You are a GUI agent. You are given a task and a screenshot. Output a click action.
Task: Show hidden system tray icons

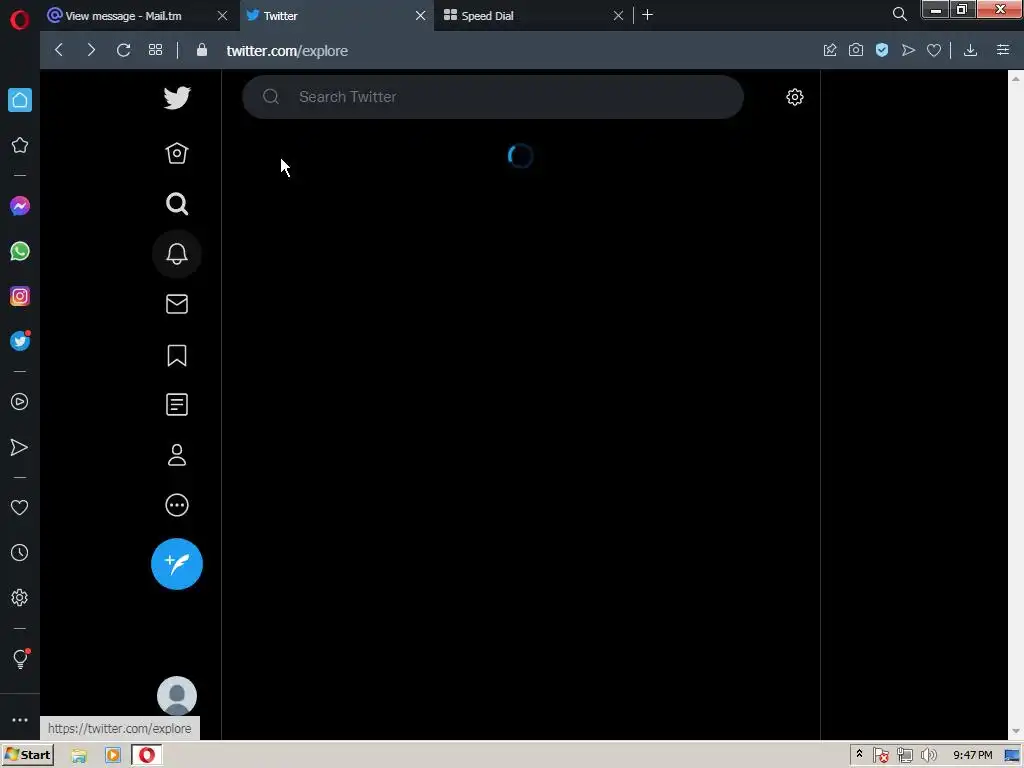tap(859, 754)
